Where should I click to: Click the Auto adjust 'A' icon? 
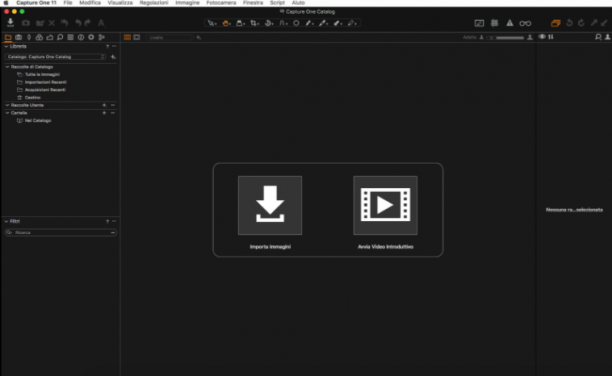pyautogui.click(x=101, y=23)
